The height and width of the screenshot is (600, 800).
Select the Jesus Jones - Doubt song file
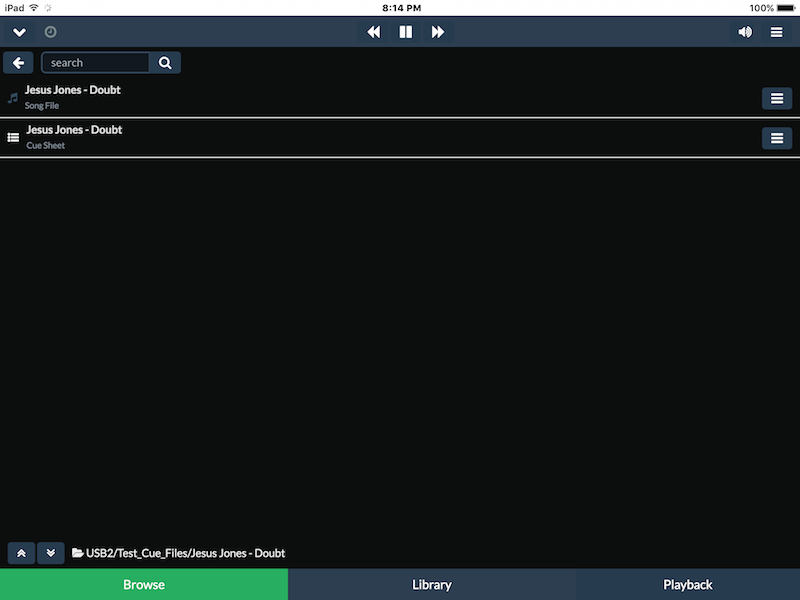400,97
